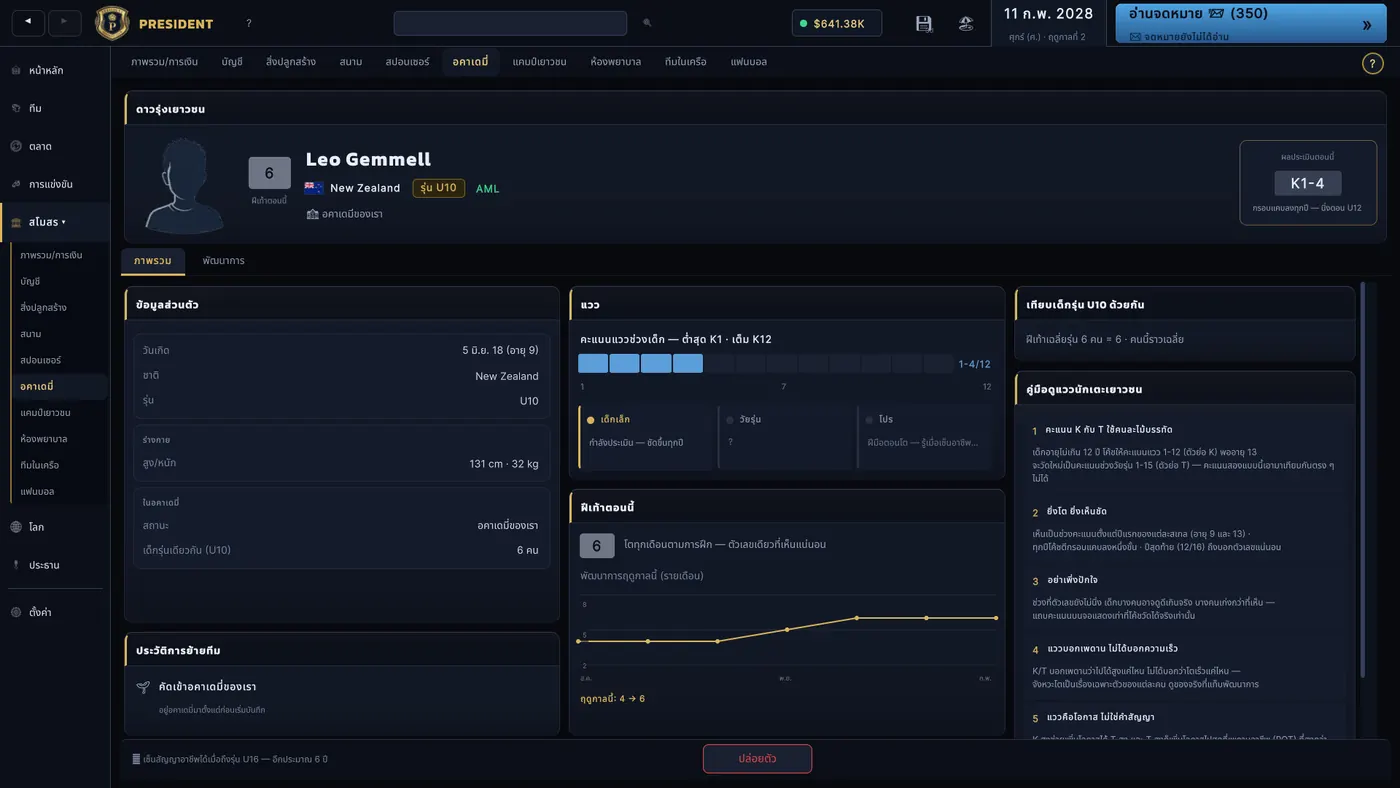Open the President club crest logo
Viewport: 1400px width, 788px height.
[112, 23]
